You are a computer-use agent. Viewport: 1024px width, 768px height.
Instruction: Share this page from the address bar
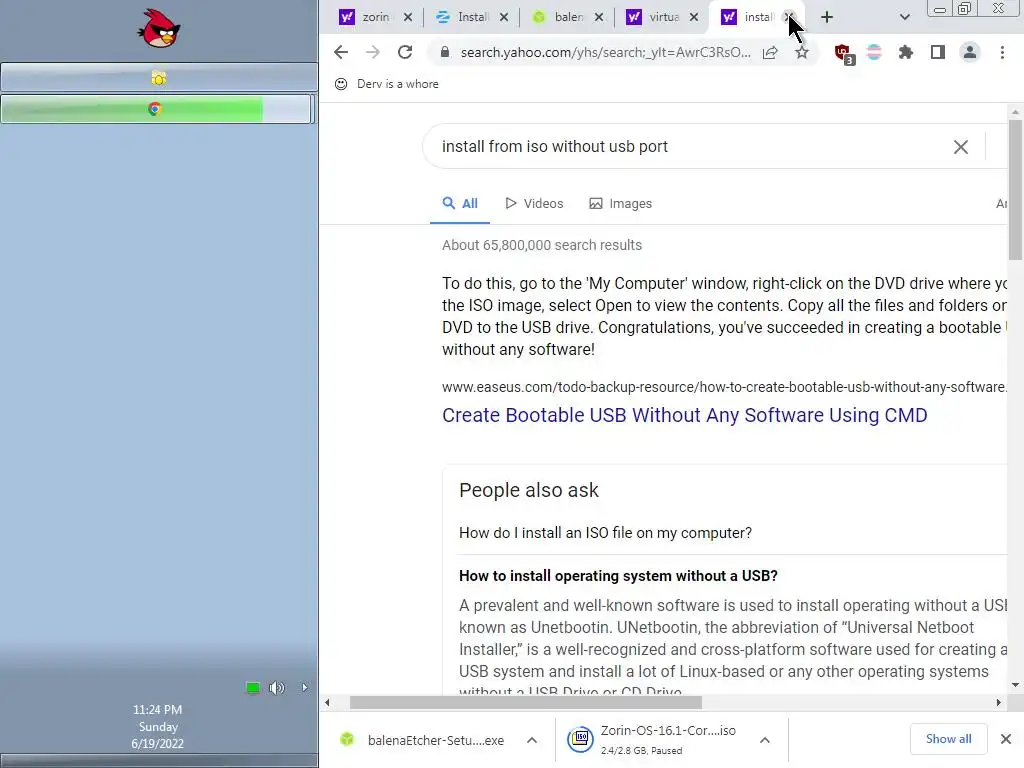pyautogui.click(x=771, y=52)
